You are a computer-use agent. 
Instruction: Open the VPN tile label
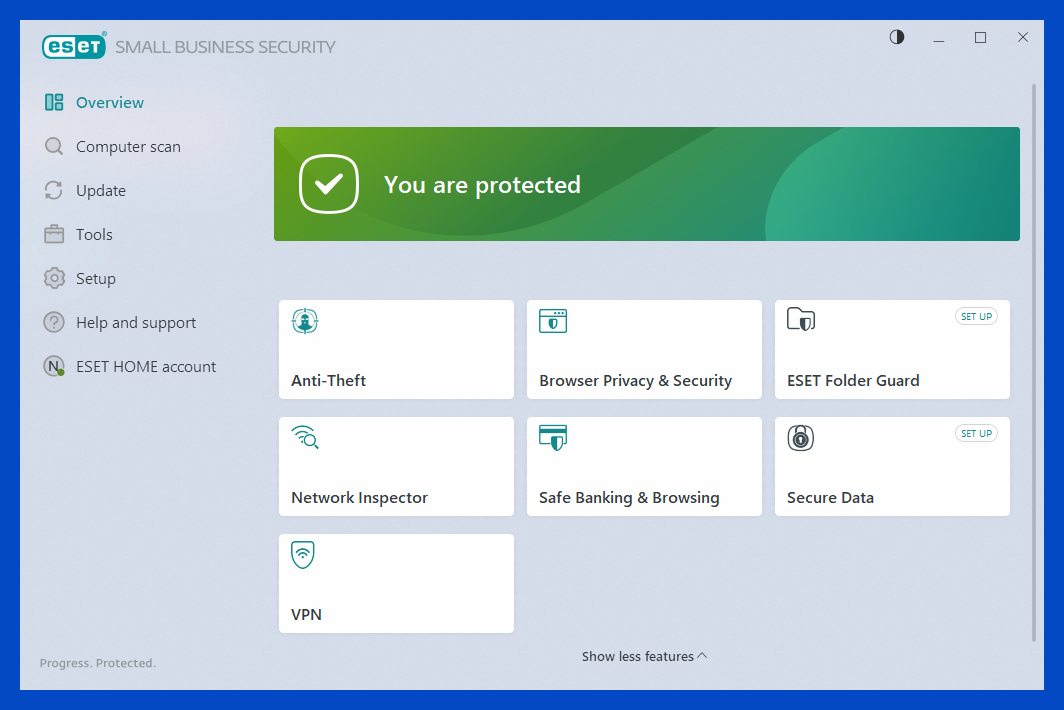point(307,614)
